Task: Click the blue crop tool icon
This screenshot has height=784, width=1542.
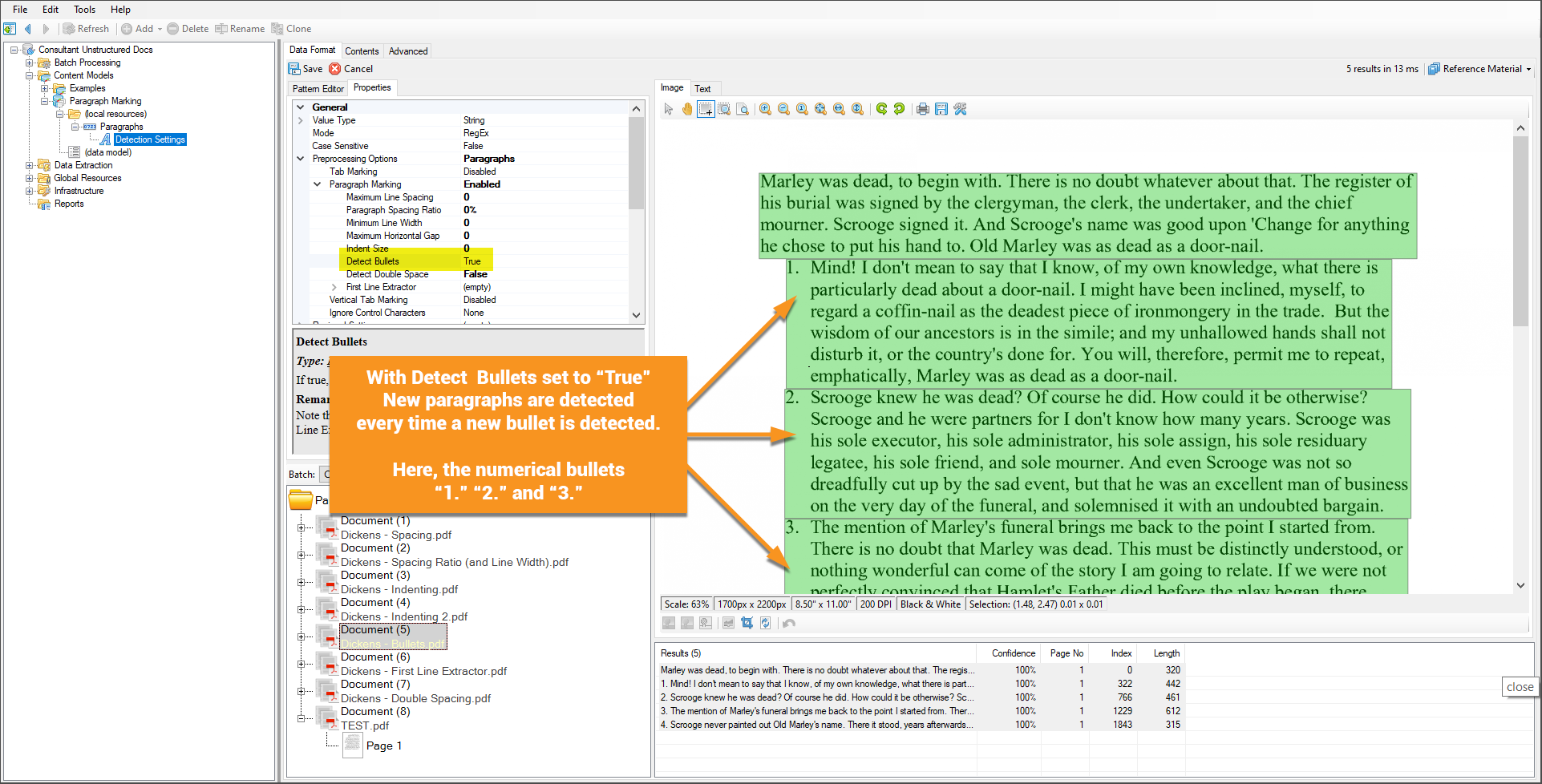Action: [747, 623]
